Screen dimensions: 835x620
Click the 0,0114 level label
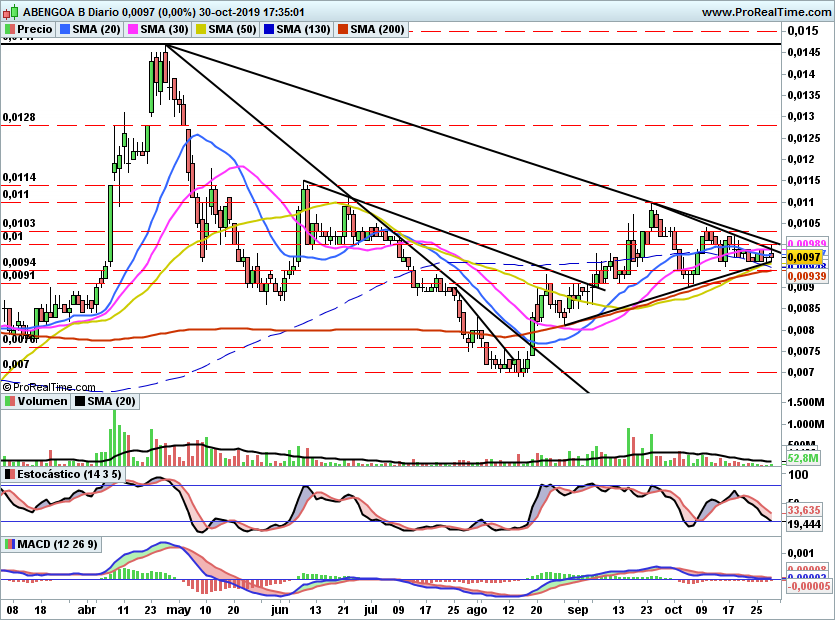tap(19, 177)
